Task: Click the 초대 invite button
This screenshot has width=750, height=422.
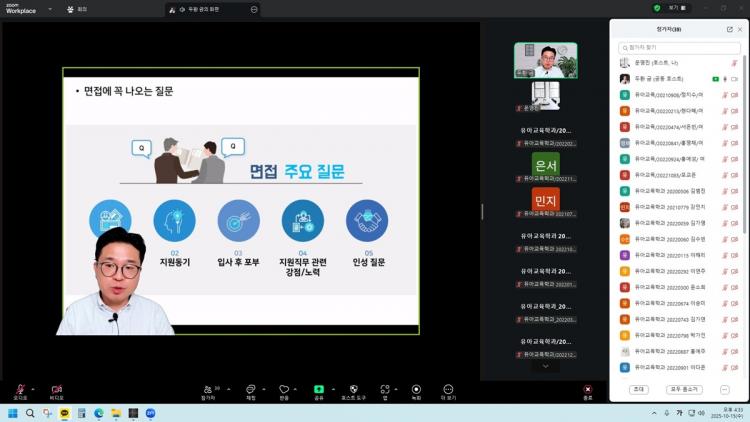Action: [639, 389]
